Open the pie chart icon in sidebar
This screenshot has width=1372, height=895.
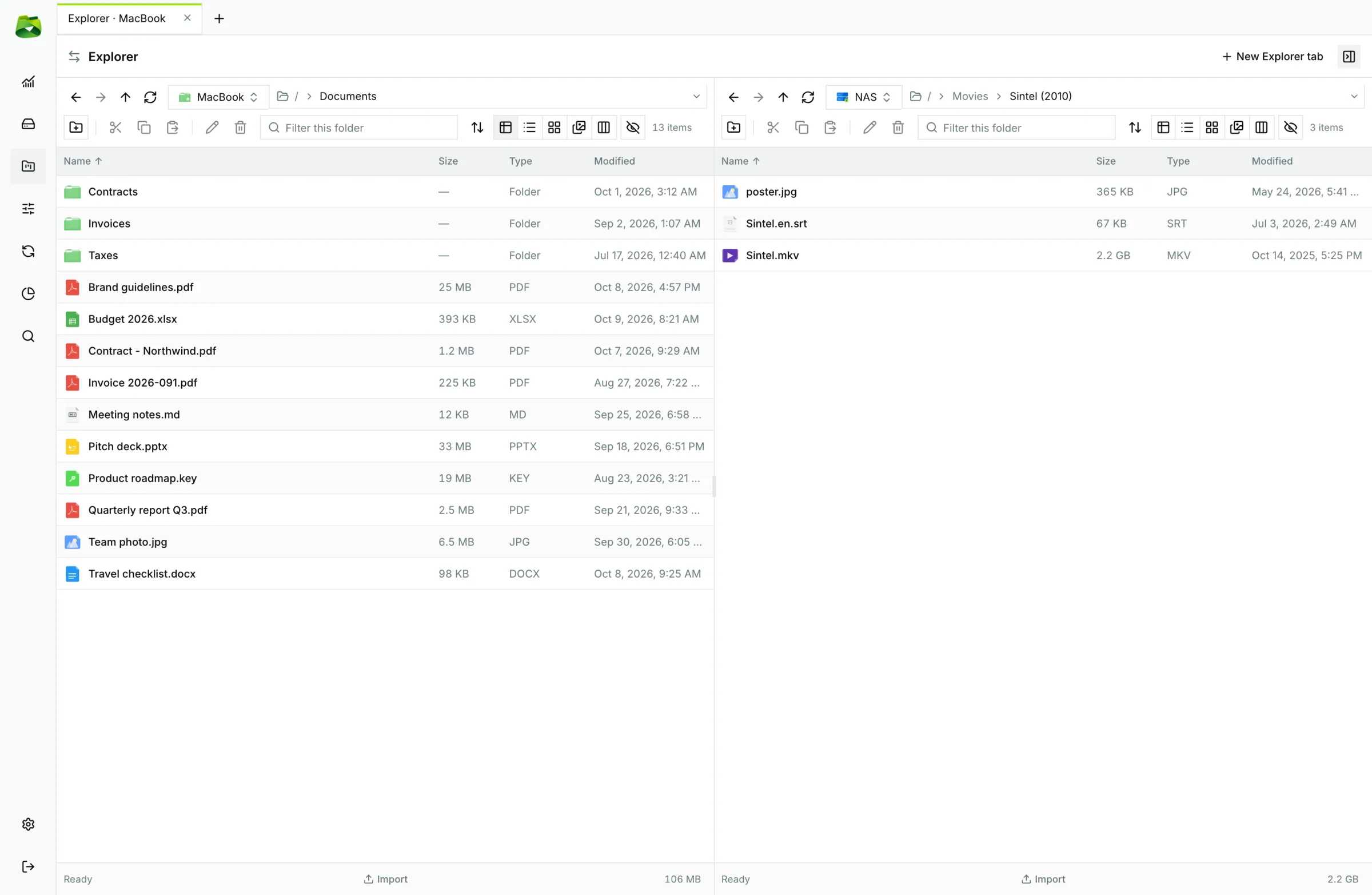click(x=27, y=293)
